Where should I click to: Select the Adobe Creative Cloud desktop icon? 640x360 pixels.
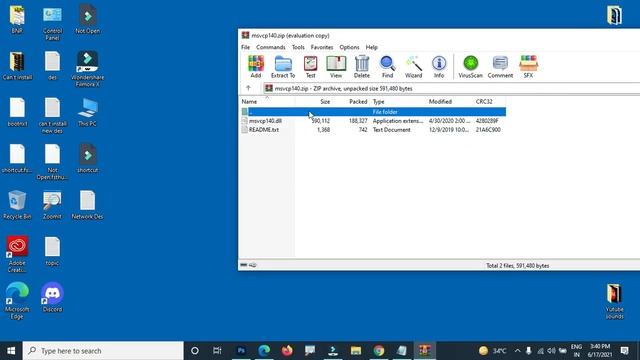pos(17,254)
